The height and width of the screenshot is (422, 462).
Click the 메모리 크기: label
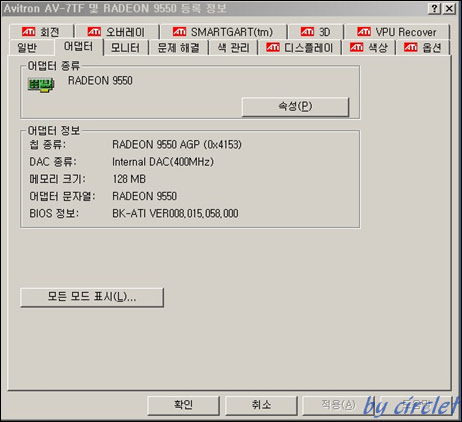click(57, 179)
